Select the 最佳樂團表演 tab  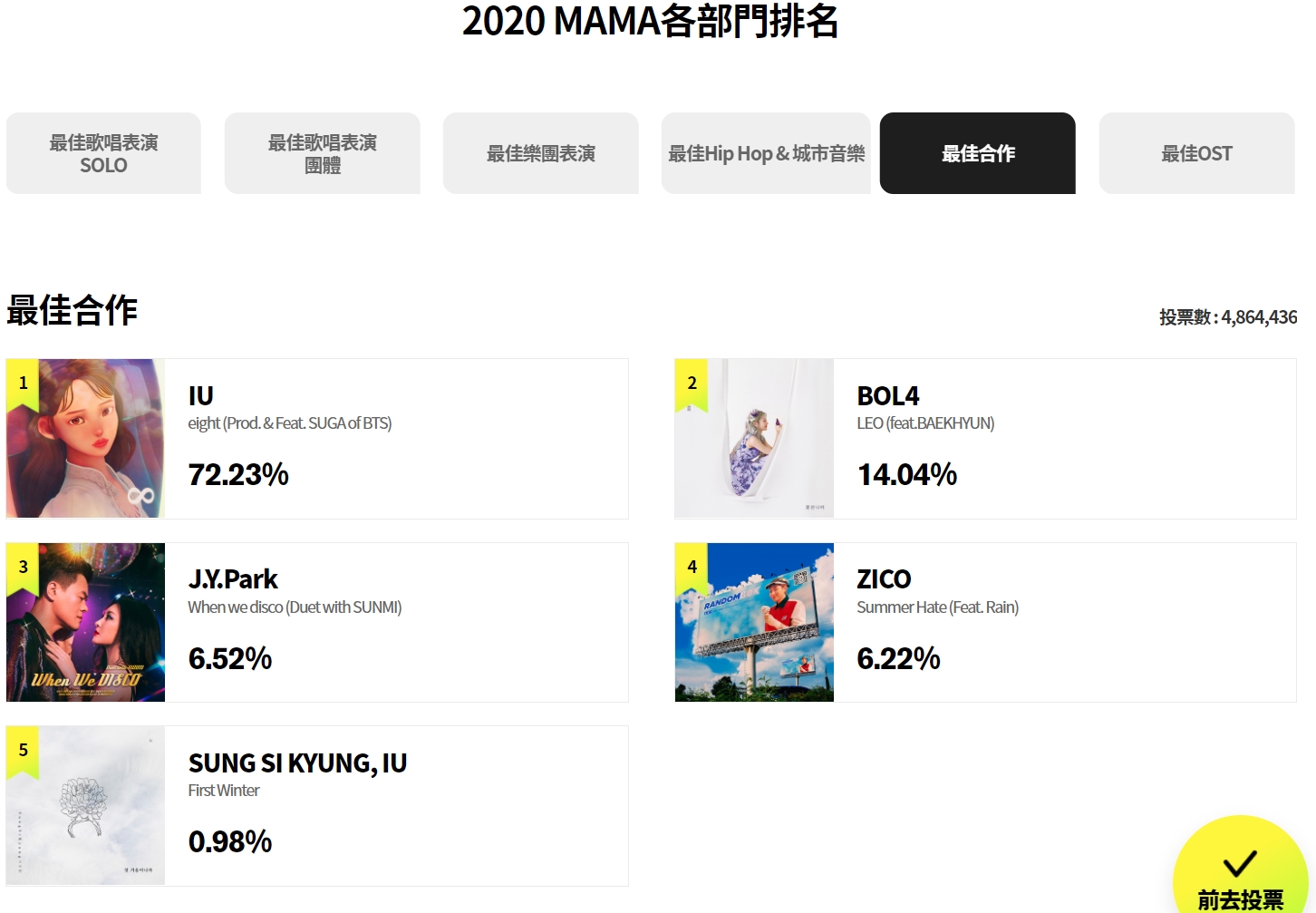pyautogui.click(x=541, y=153)
